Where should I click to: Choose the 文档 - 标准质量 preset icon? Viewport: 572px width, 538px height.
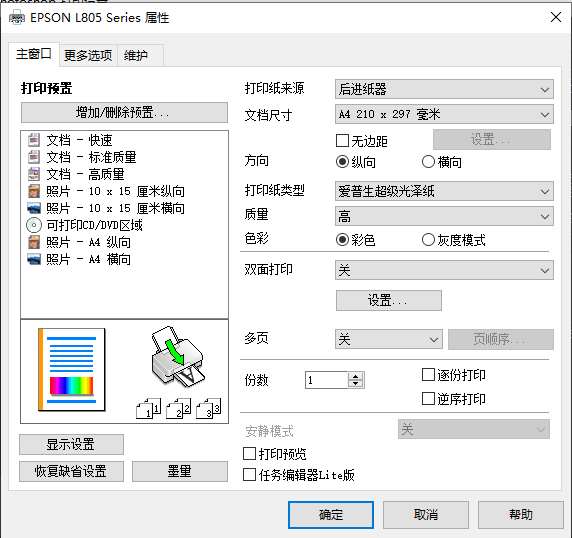(x=34, y=157)
